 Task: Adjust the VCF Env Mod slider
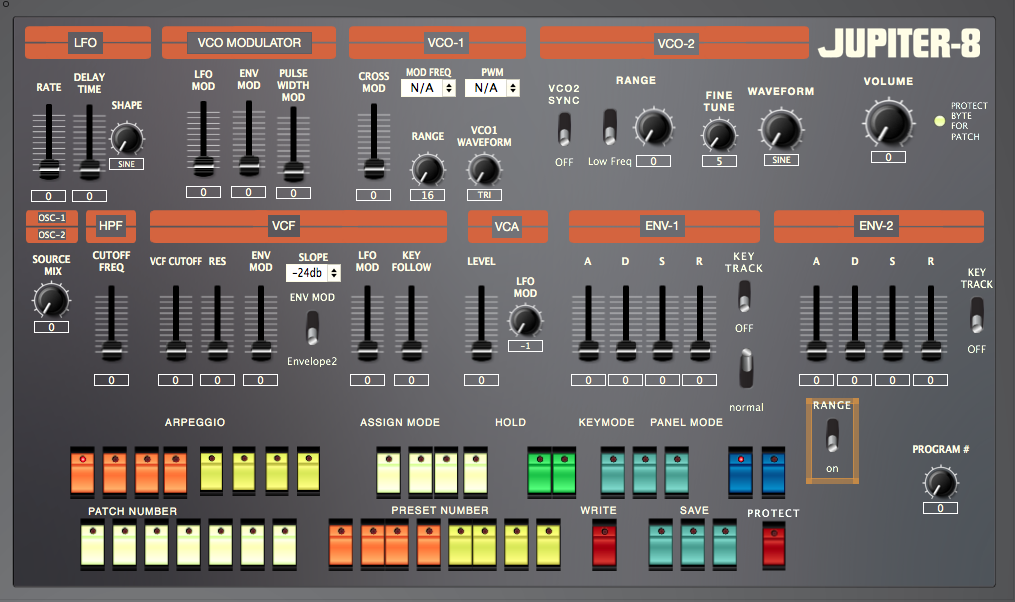point(261,350)
